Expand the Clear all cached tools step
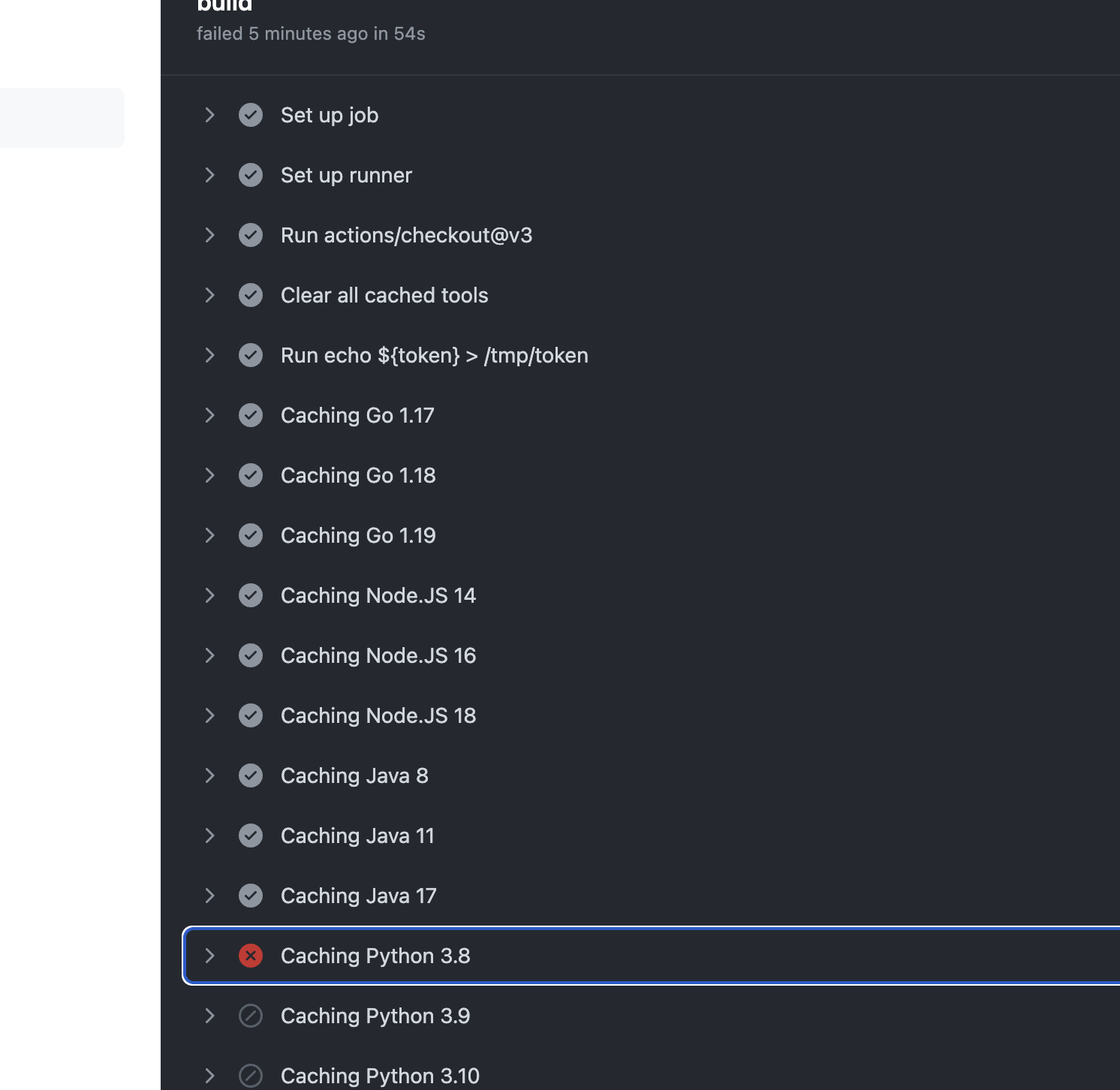 209,295
